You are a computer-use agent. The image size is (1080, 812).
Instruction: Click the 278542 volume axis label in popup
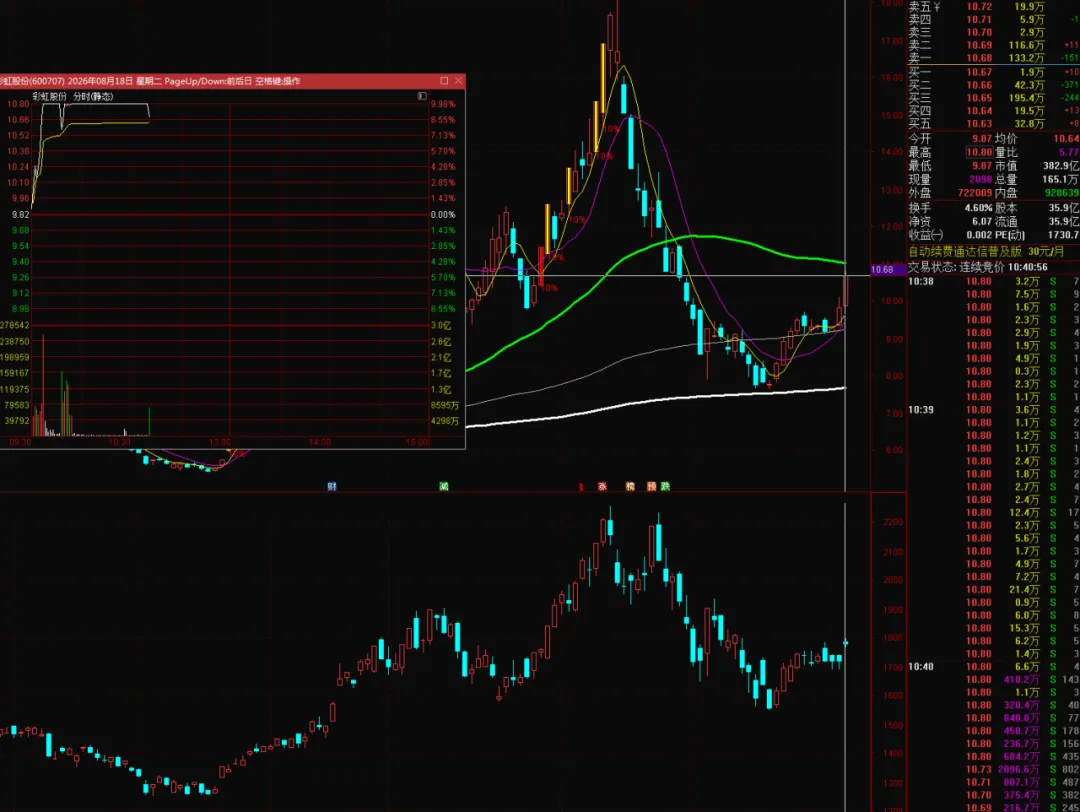(15, 325)
